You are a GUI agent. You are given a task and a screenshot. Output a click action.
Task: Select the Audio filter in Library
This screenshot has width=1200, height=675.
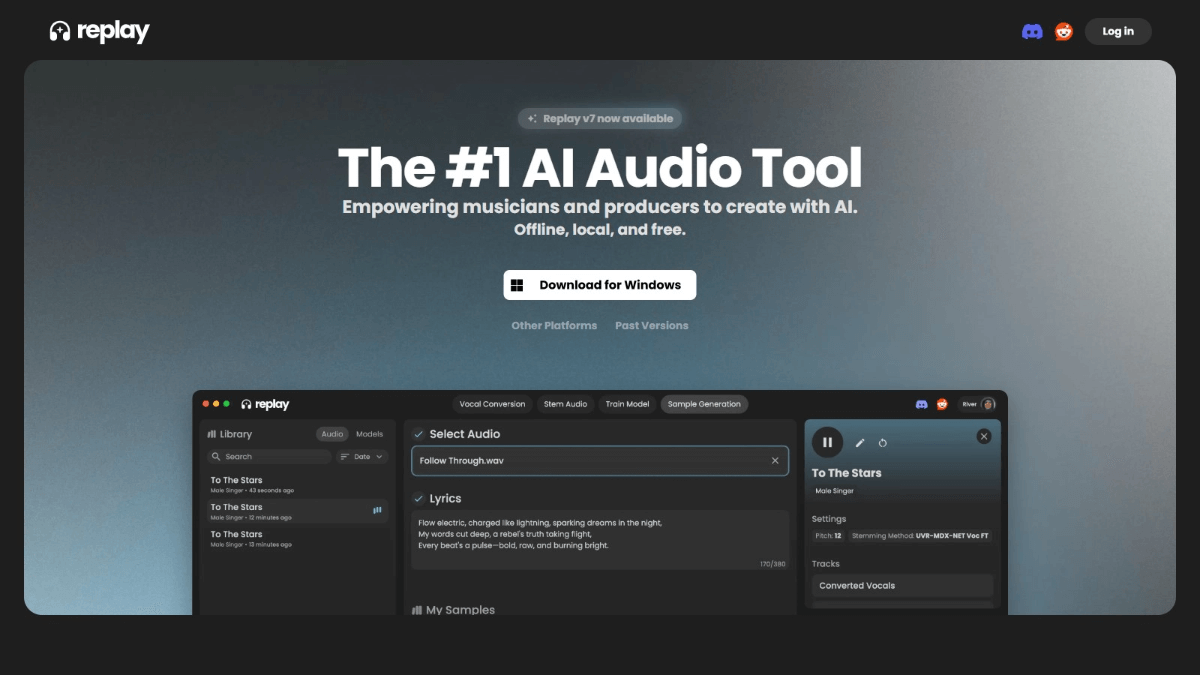pos(332,434)
